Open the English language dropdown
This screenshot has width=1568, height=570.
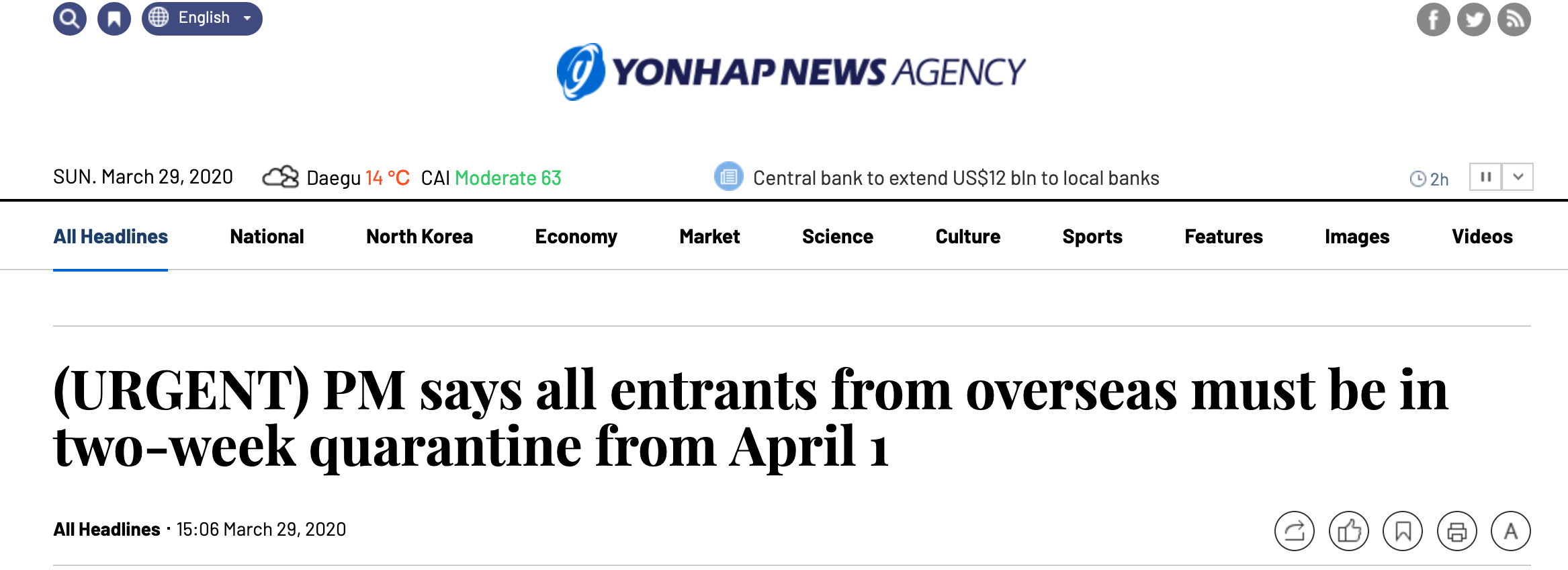[202, 18]
